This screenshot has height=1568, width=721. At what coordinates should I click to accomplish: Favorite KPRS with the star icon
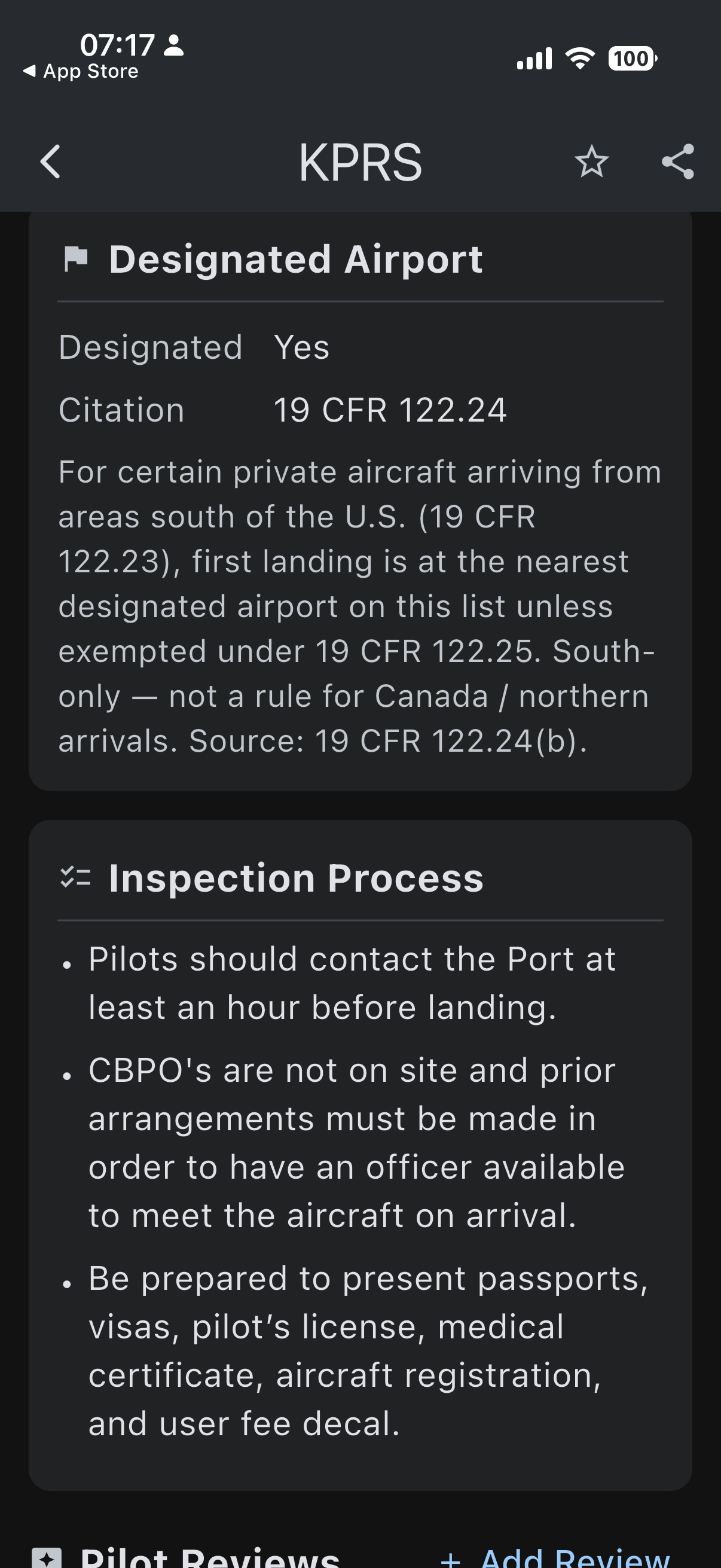[591, 162]
